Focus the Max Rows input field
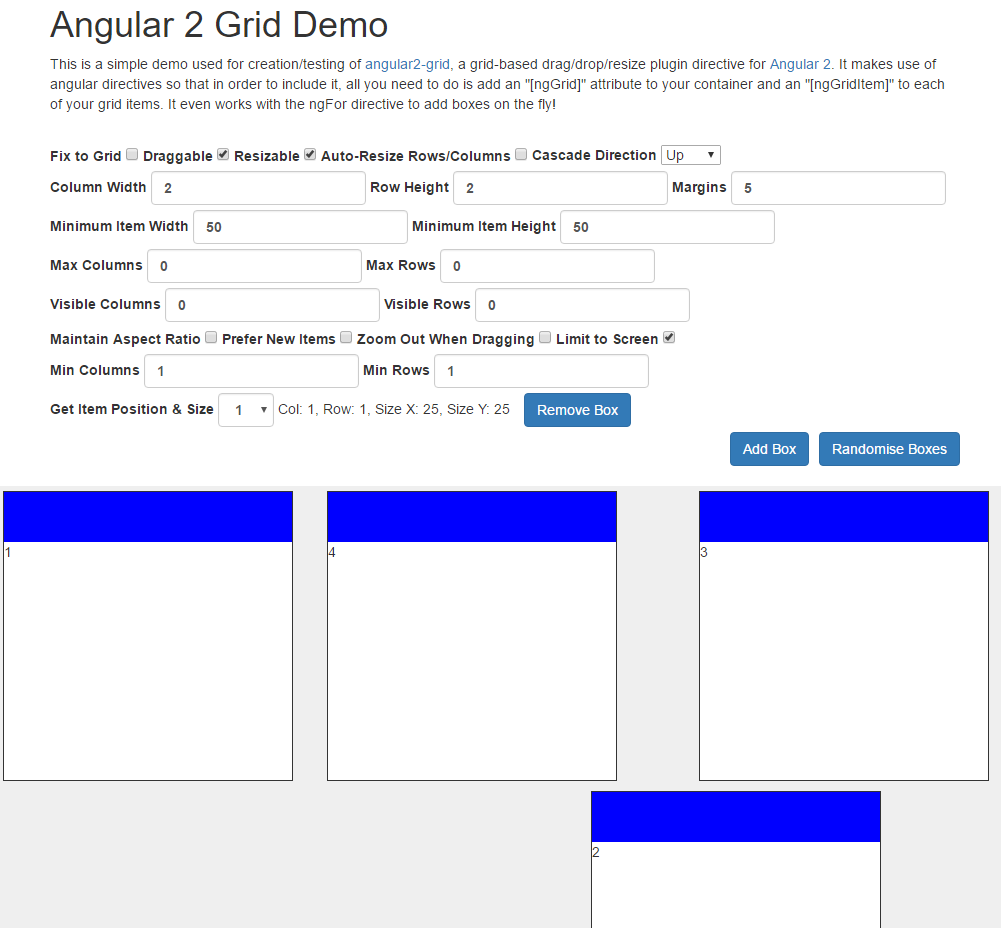Viewport: 1001px width, 928px height. click(x=548, y=266)
